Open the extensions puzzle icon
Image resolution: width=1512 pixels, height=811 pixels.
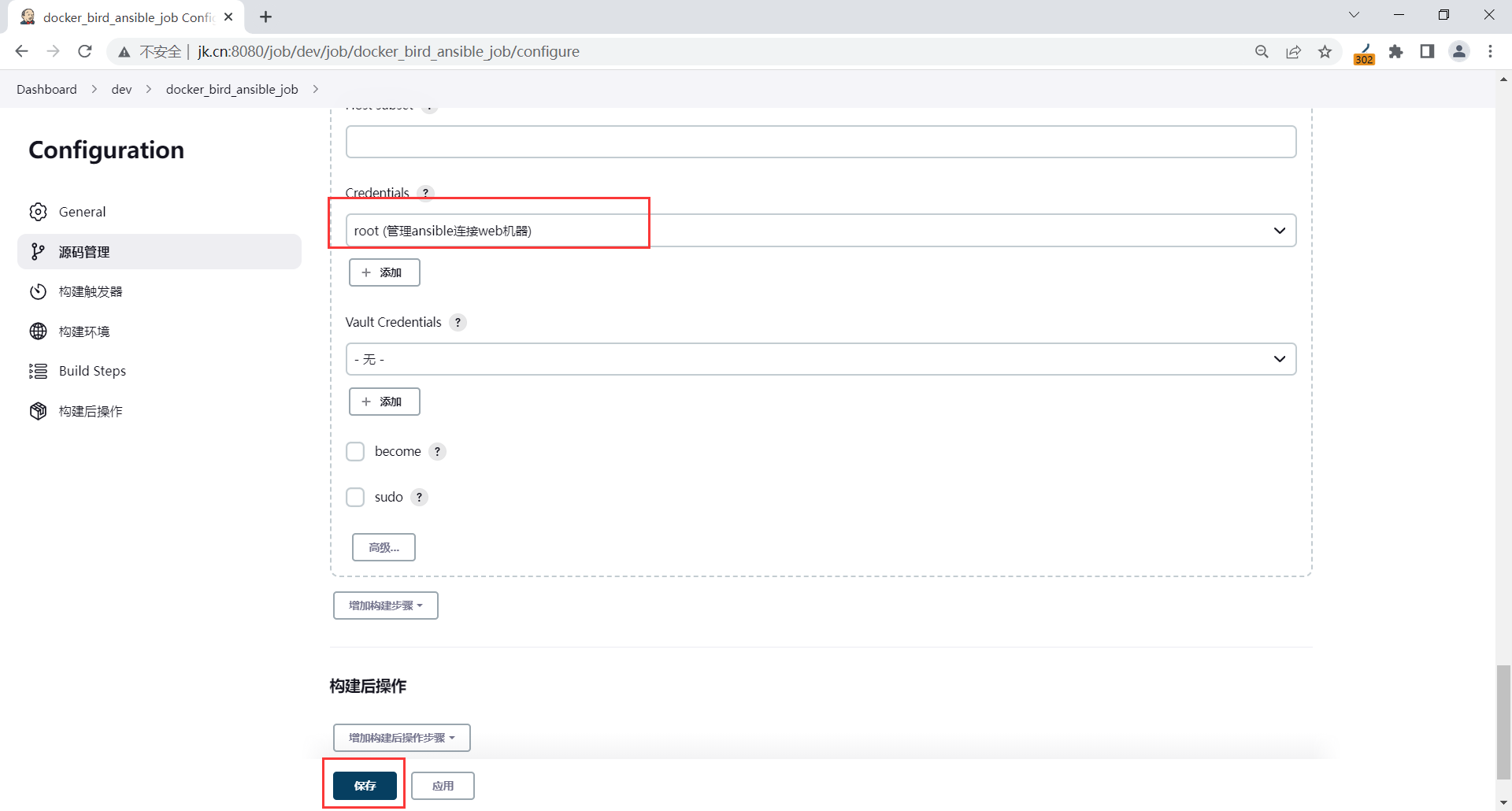pos(1395,51)
